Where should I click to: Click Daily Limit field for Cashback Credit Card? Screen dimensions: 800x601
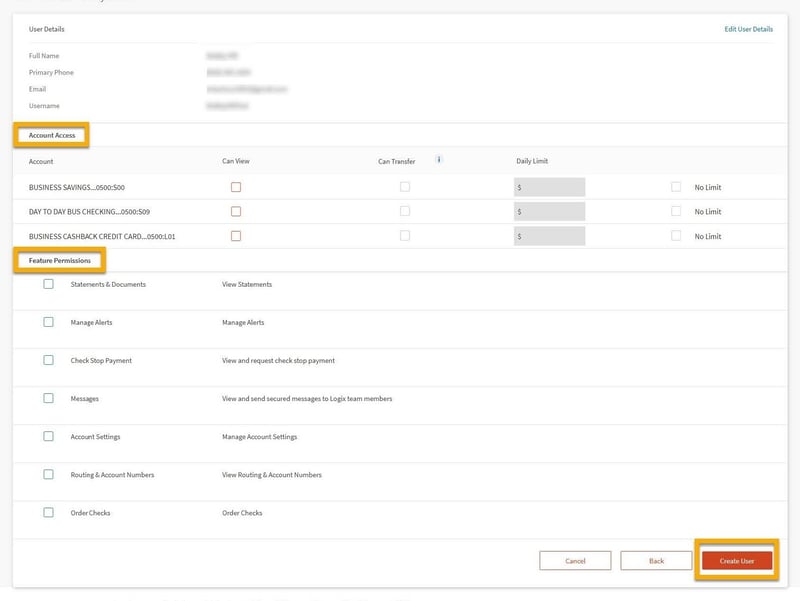click(549, 236)
